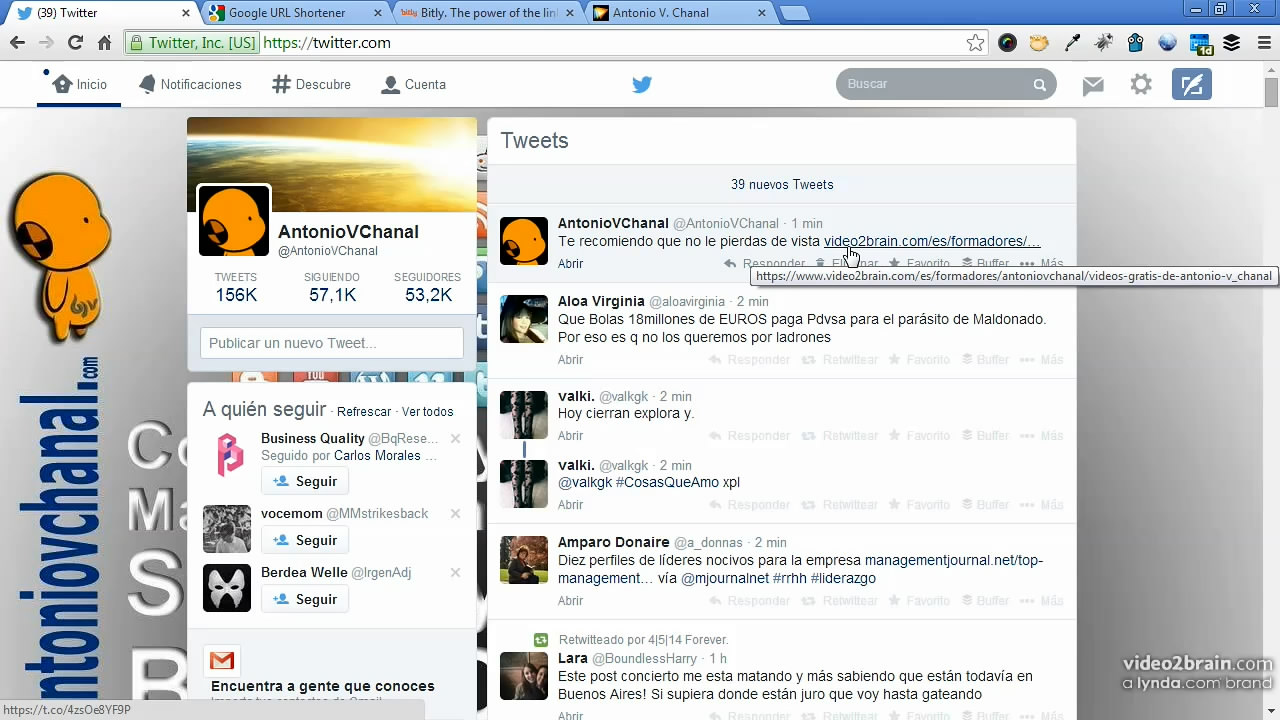
Task: Retweet valki #CosasQueAmo tweet
Action: 840,505
